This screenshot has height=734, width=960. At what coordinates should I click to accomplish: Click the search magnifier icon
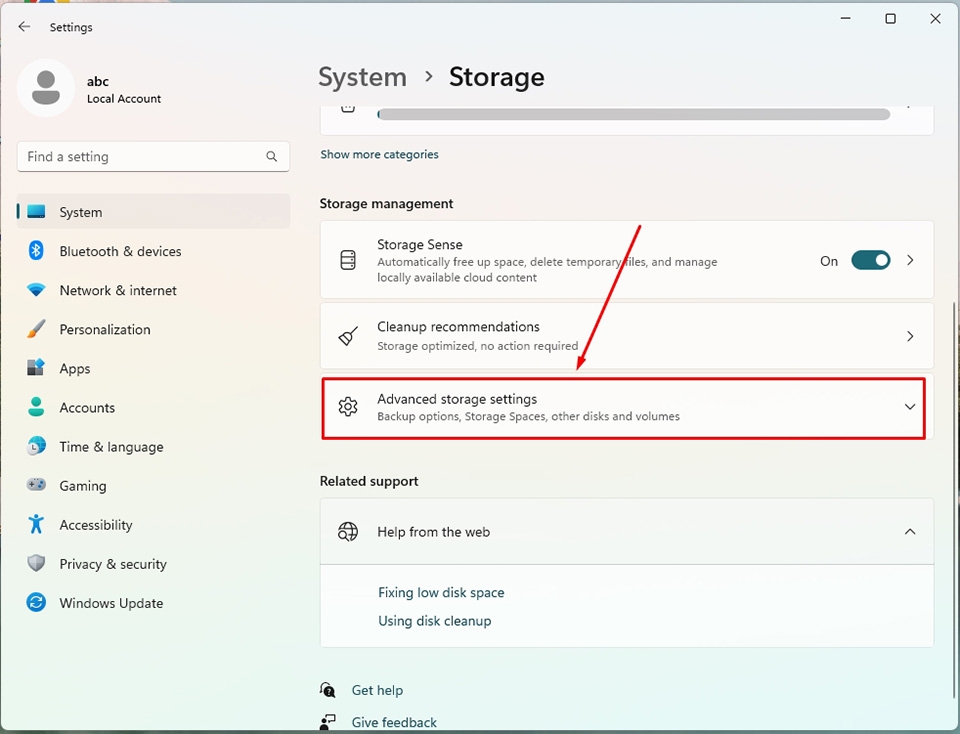coord(271,157)
